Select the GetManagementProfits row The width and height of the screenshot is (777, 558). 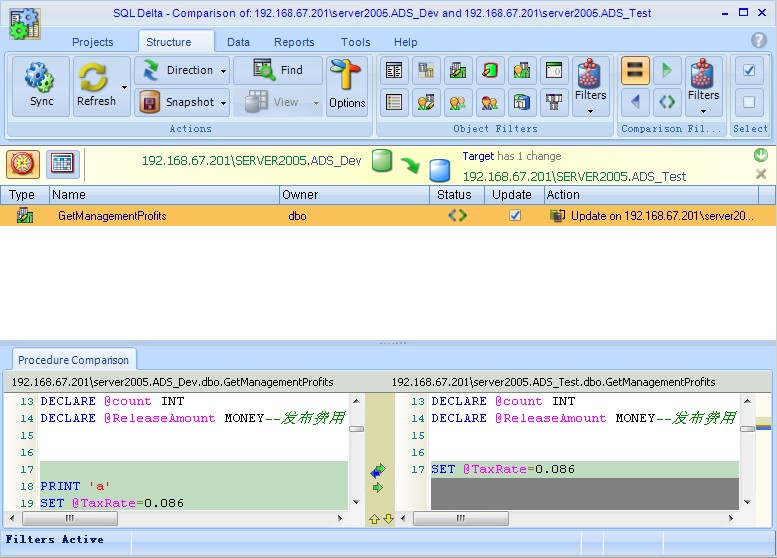[x=112, y=215]
